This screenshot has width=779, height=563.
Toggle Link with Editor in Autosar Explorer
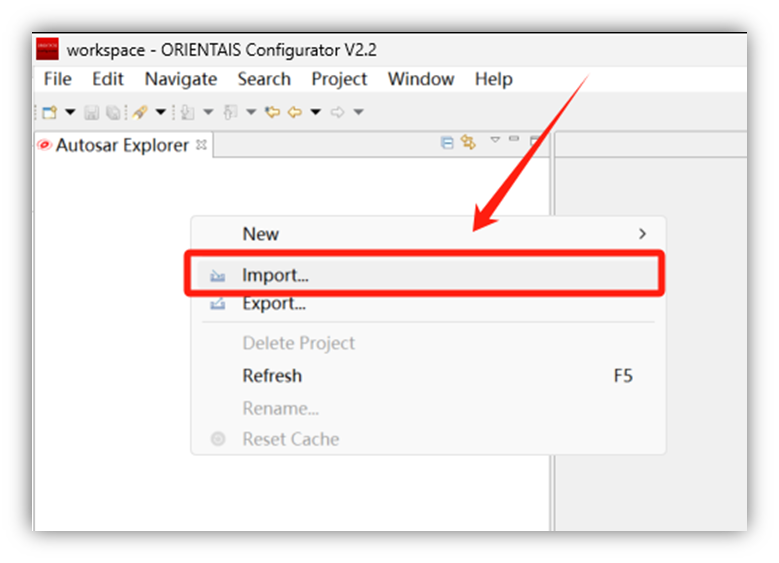click(468, 143)
